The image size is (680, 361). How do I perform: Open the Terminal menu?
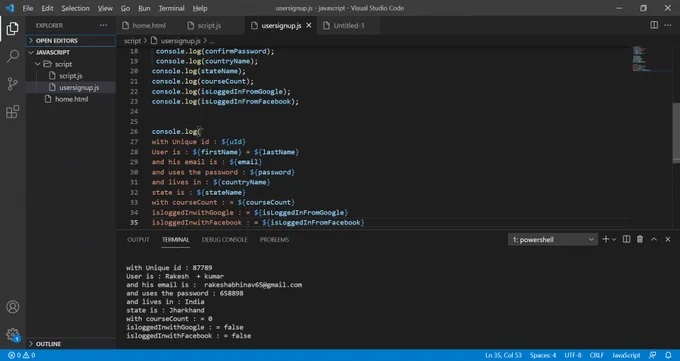(x=171, y=8)
